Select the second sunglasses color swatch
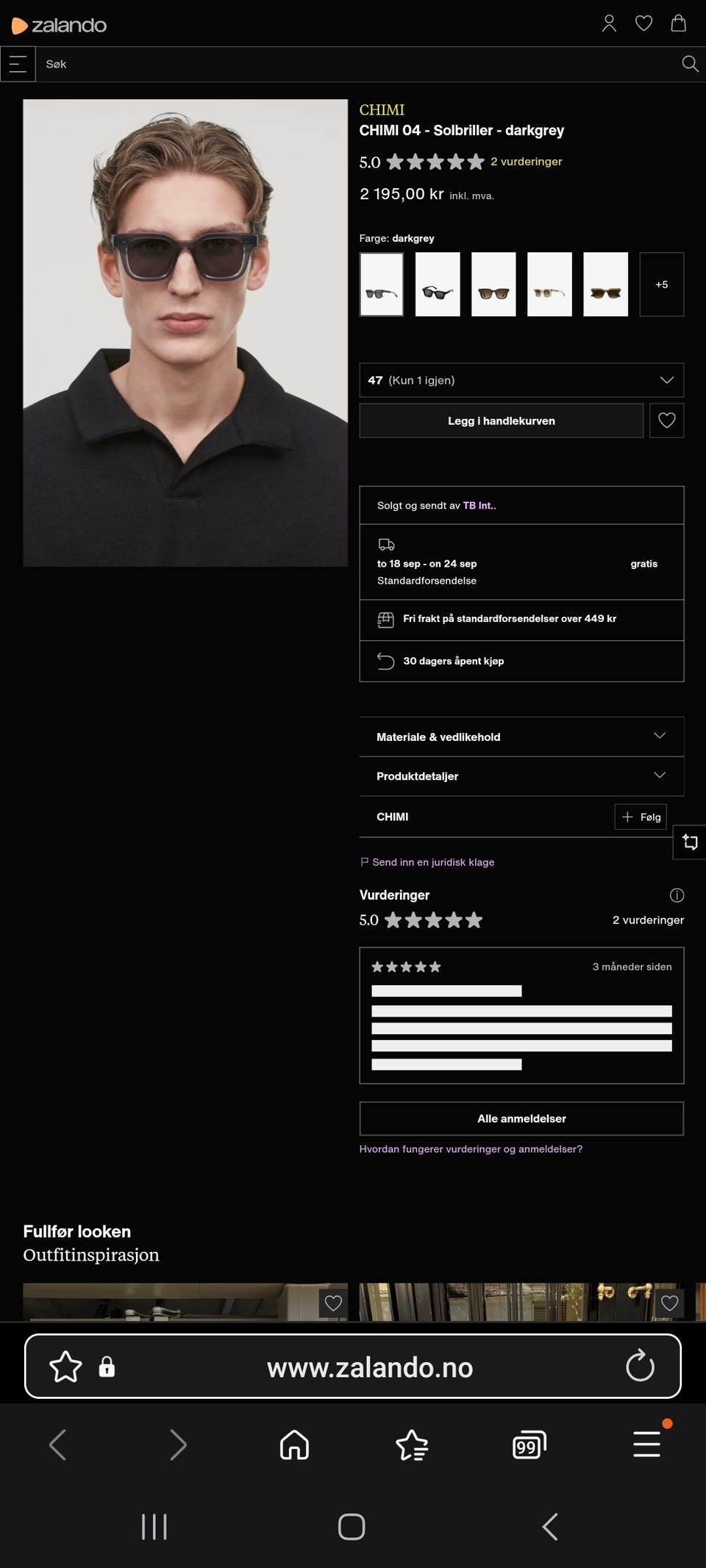Screen dimensions: 706x1568 pos(438,284)
